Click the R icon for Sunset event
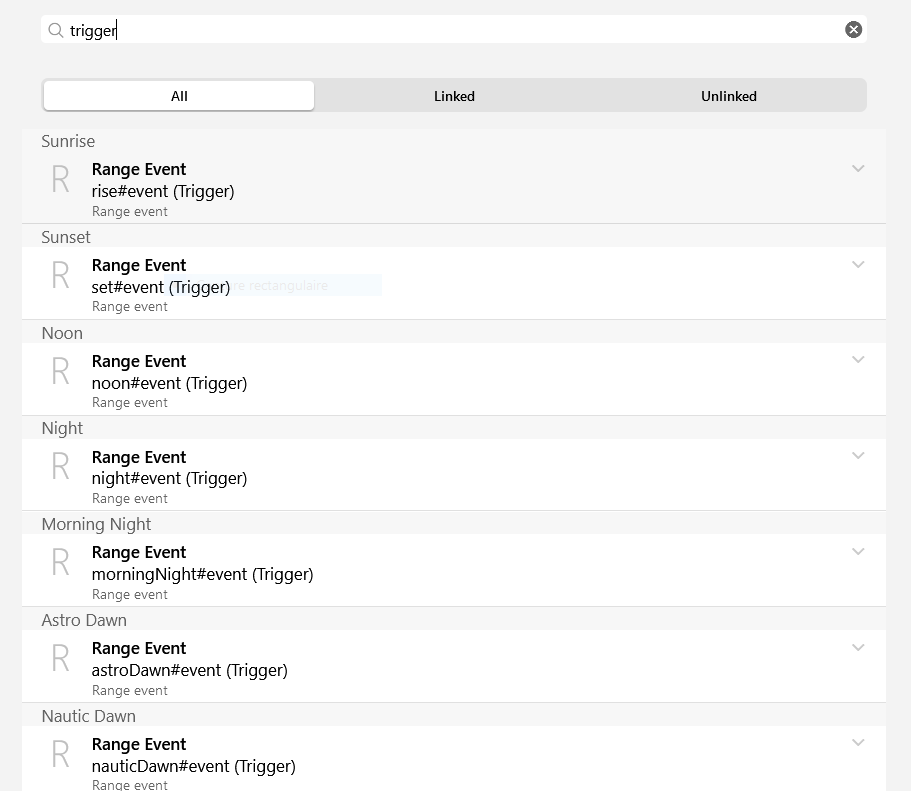The height and width of the screenshot is (791, 911). tap(60, 276)
